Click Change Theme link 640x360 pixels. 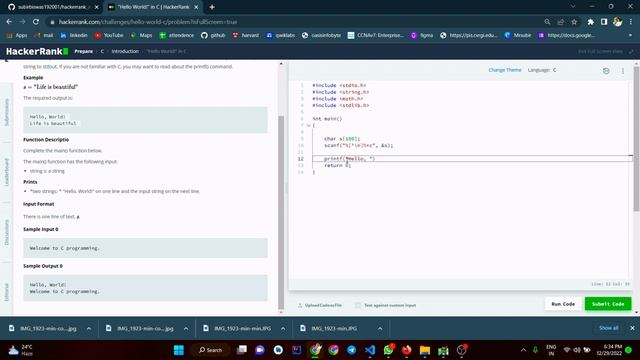tap(504, 70)
